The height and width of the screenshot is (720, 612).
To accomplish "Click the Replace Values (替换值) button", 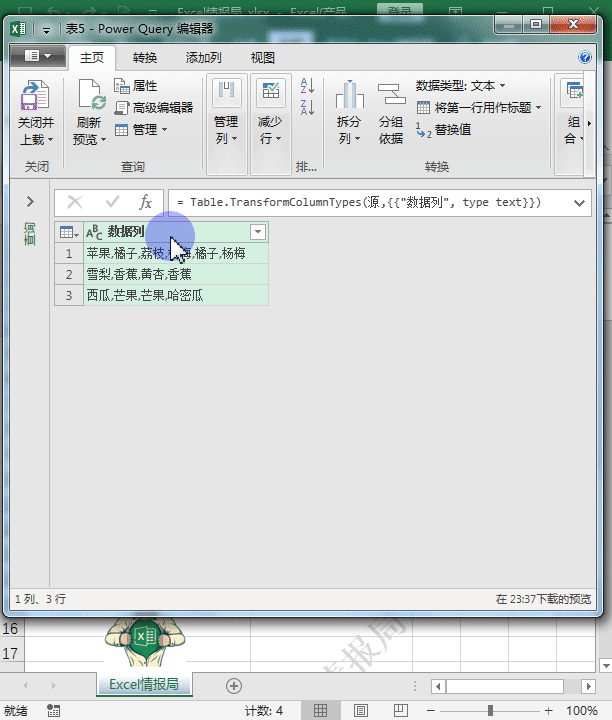I will click(444, 129).
